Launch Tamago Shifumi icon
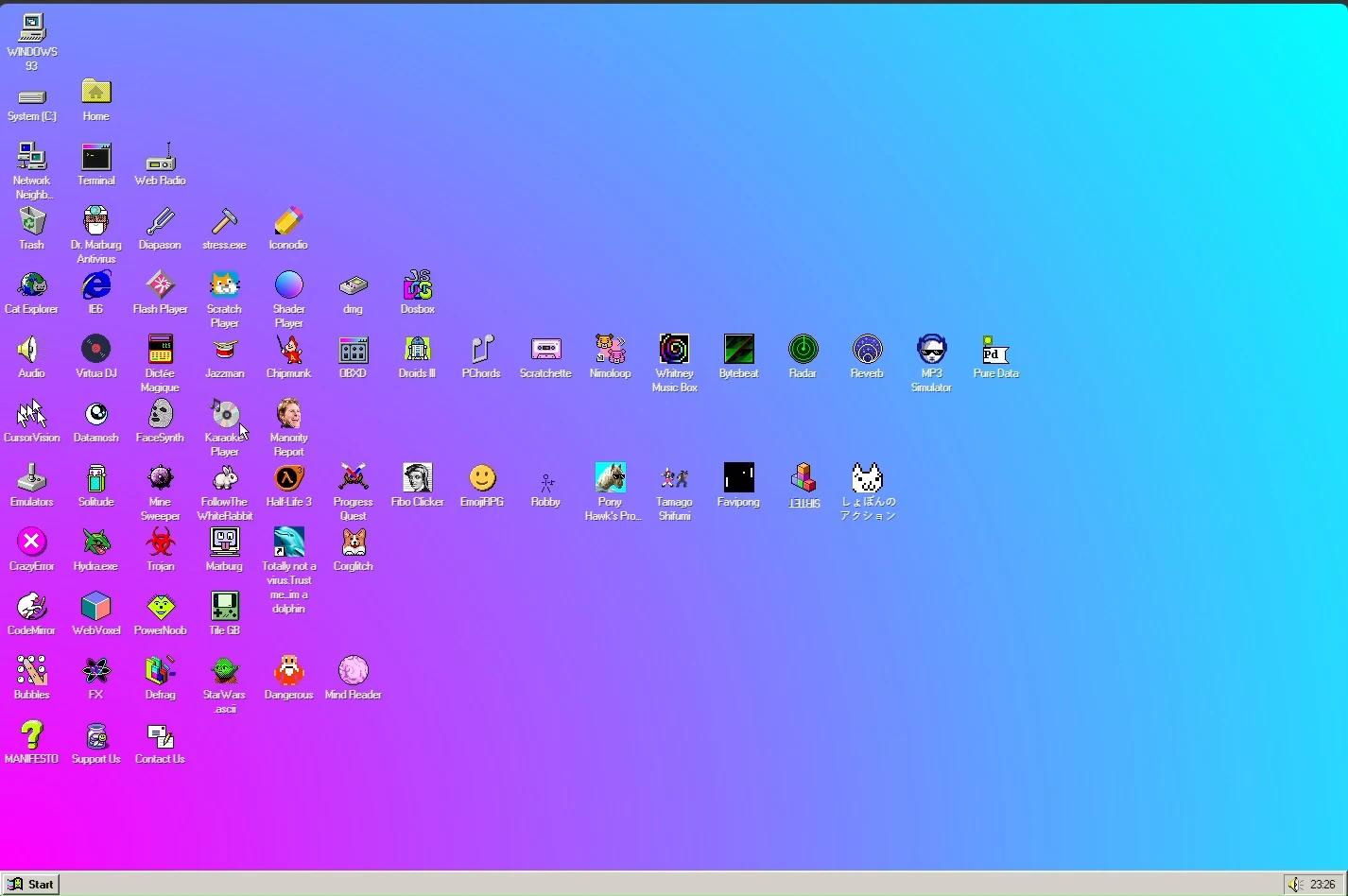1348x896 pixels. click(674, 478)
